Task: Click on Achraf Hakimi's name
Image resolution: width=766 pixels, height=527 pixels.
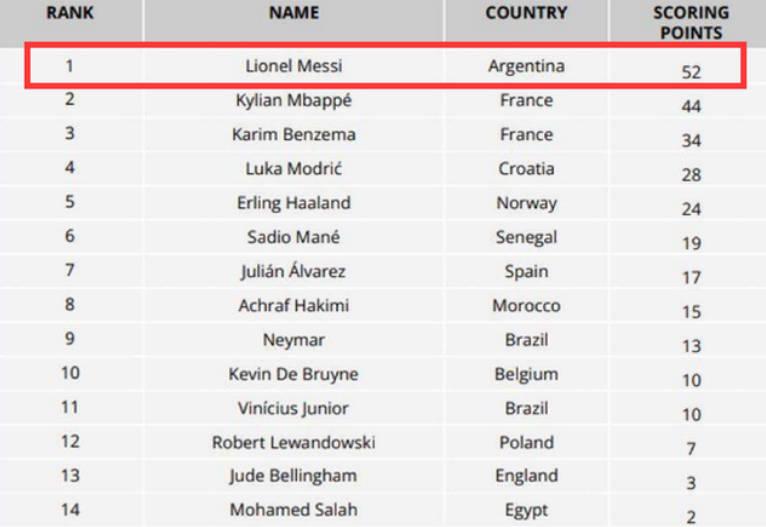Action: [x=294, y=306]
